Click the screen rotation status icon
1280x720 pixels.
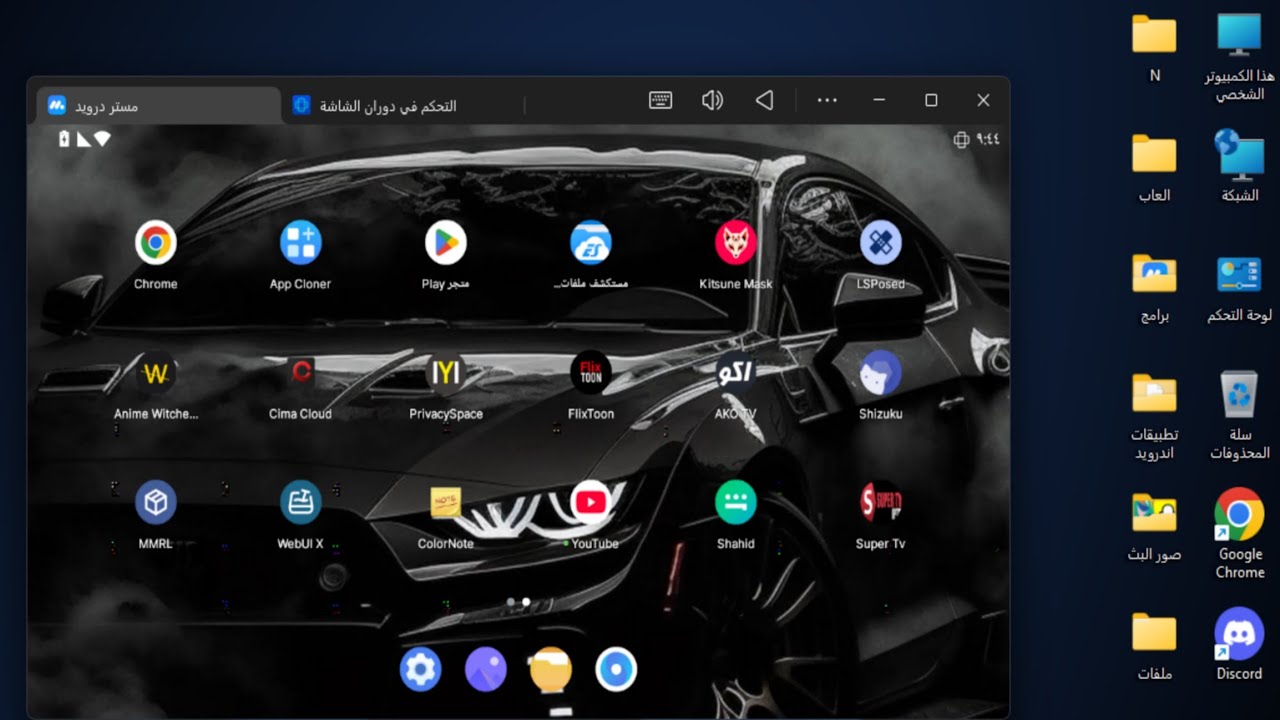point(962,140)
